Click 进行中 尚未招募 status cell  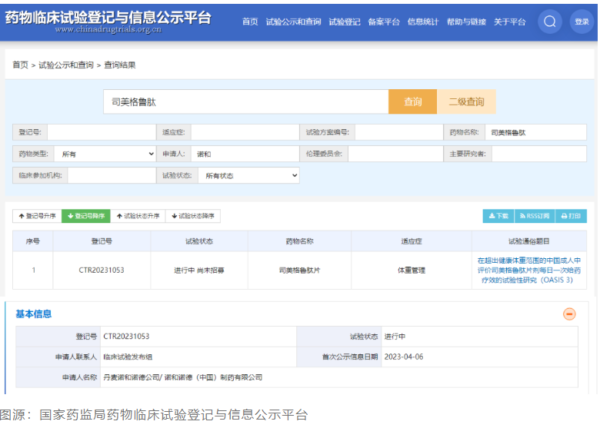(x=199, y=270)
